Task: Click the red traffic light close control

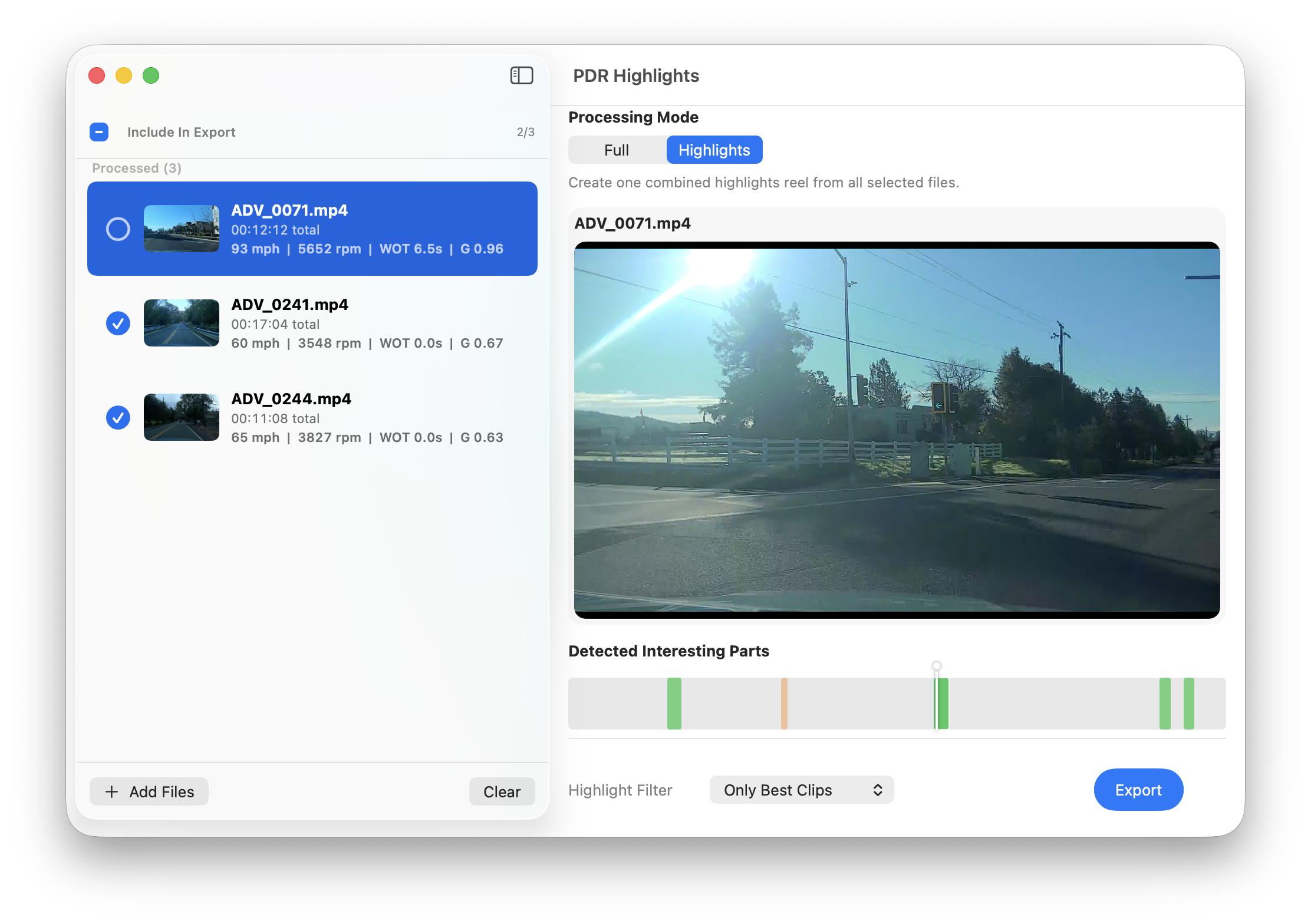Action: [x=97, y=75]
